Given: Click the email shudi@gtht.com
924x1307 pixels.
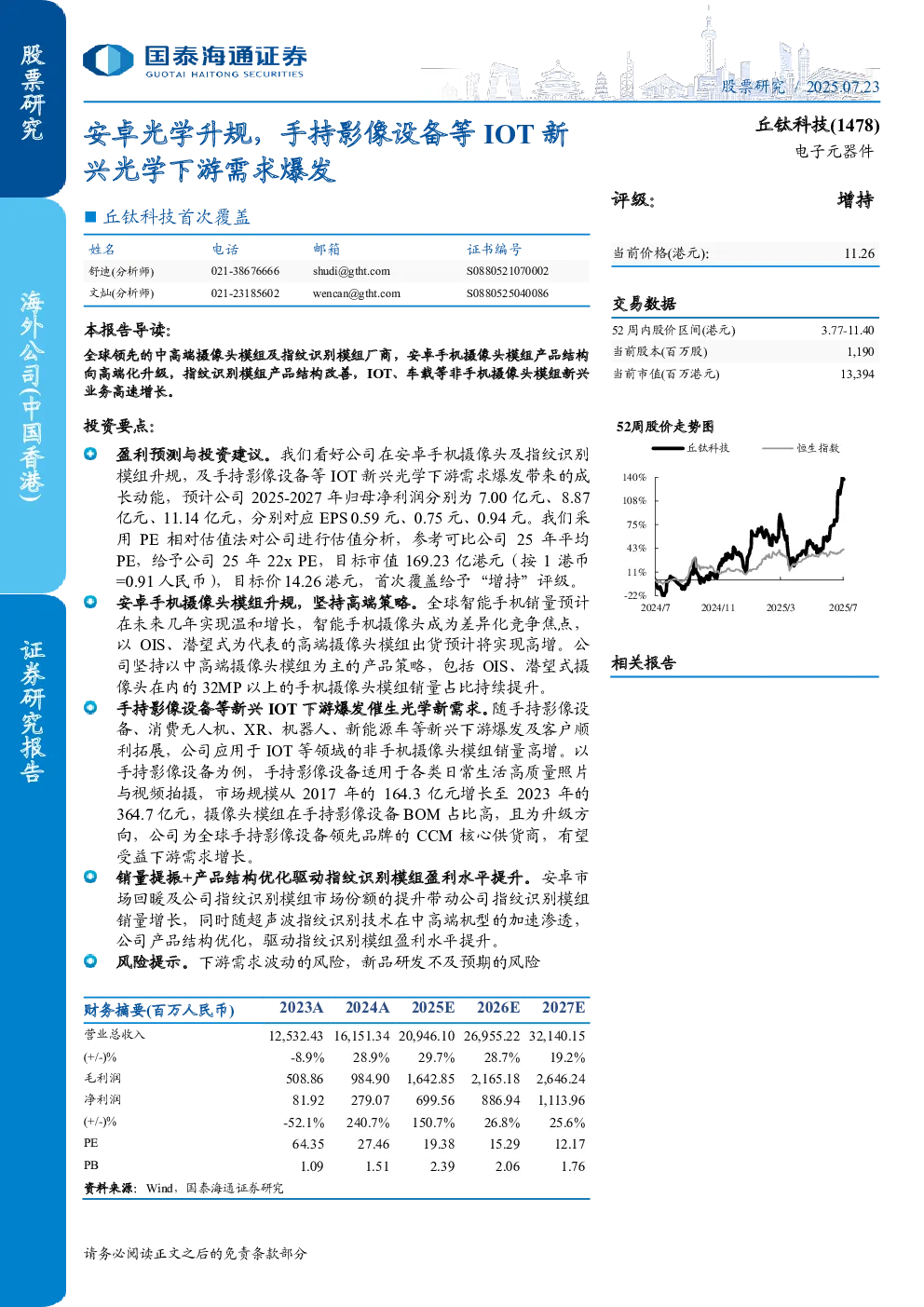Looking at the screenshot, I should [351, 271].
